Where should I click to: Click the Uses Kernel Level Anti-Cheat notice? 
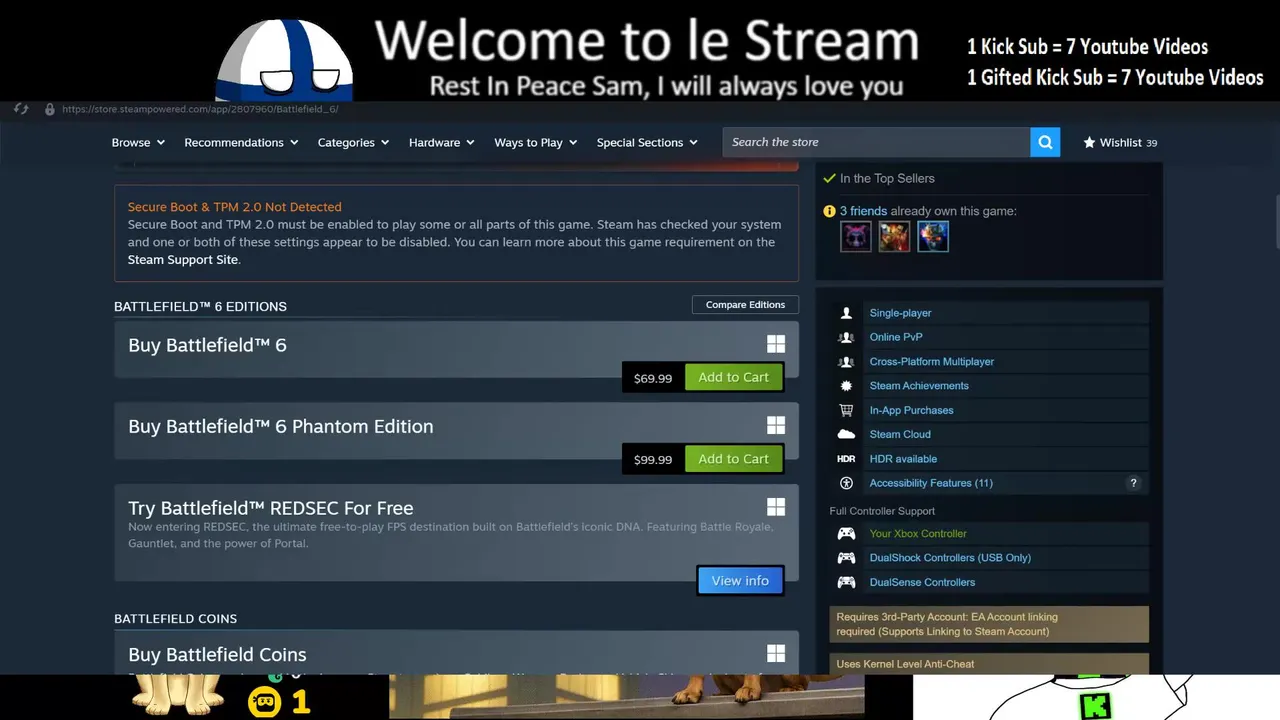coord(989,663)
